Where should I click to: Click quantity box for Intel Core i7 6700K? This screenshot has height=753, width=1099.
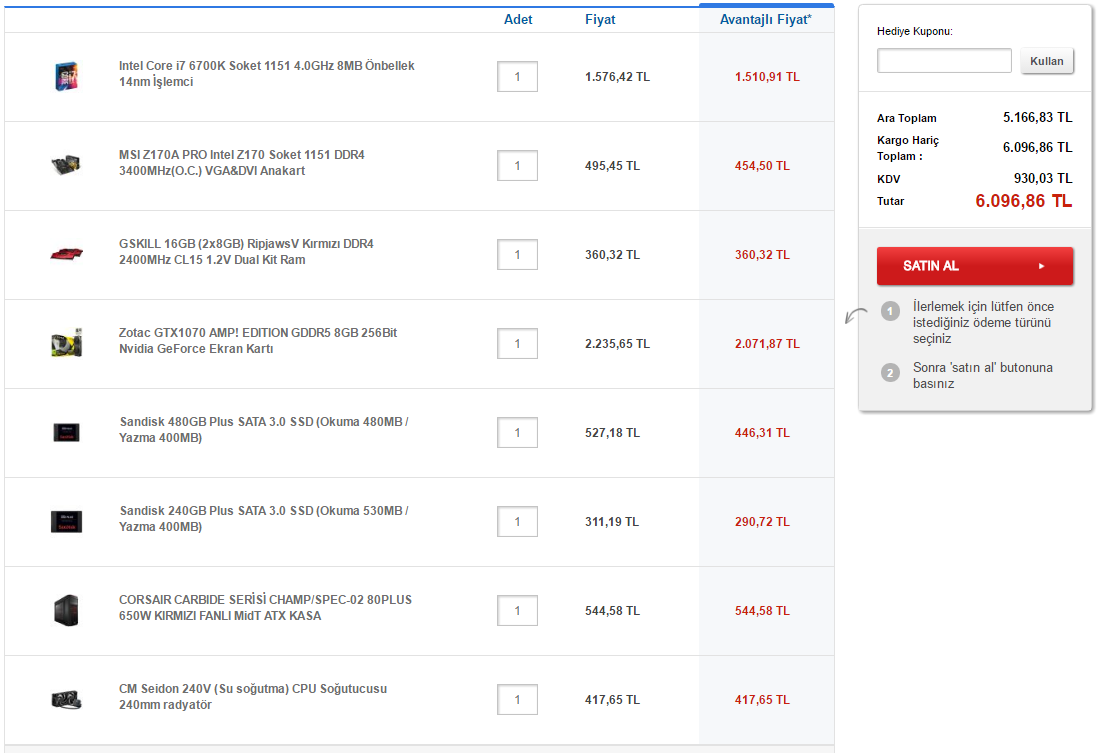click(517, 77)
